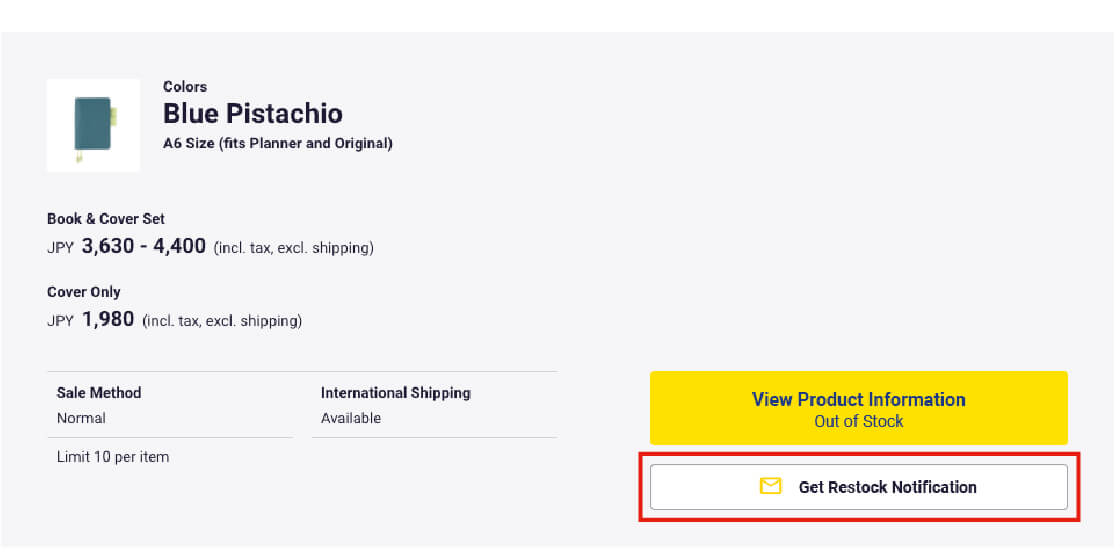
Task: Click the JPY label for Cover Only
Action: pyautogui.click(x=60, y=321)
